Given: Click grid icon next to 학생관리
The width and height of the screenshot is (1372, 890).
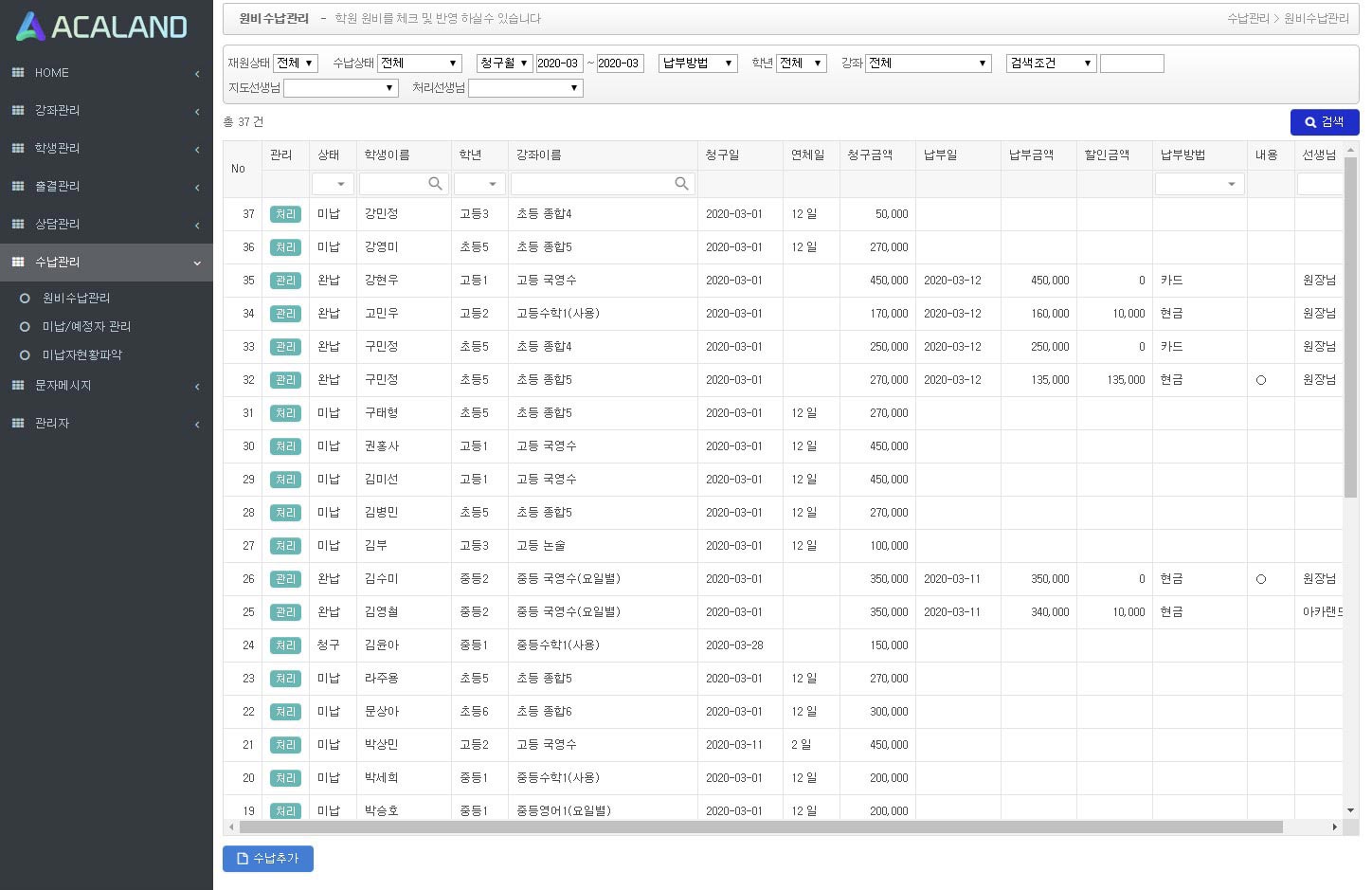Looking at the screenshot, I should [18, 149].
